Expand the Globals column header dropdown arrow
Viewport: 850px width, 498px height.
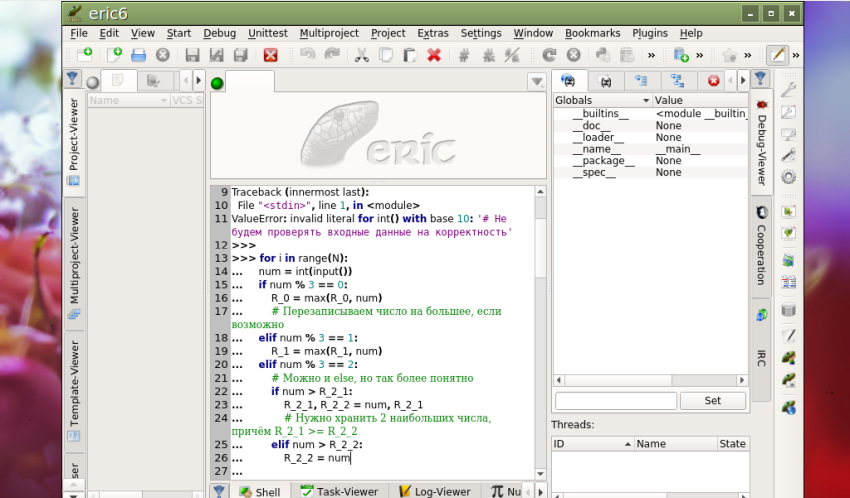coord(645,101)
